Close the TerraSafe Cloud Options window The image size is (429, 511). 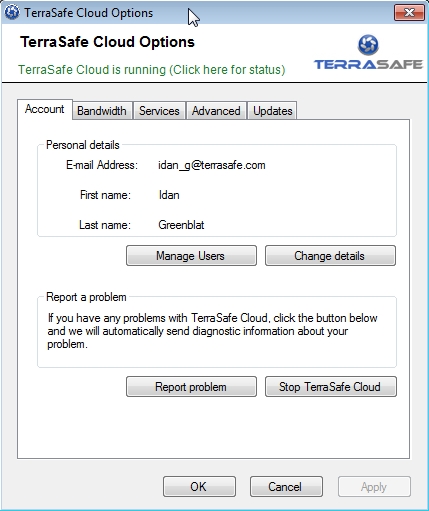(409, 13)
